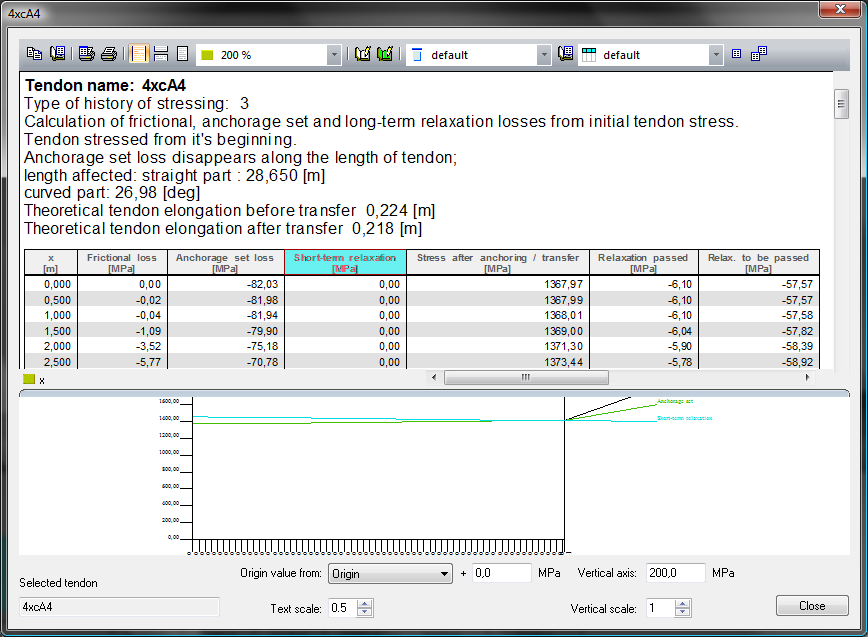The height and width of the screenshot is (637, 868).
Task: Increase Vertical scale with up arrow
Action: [683, 604]
